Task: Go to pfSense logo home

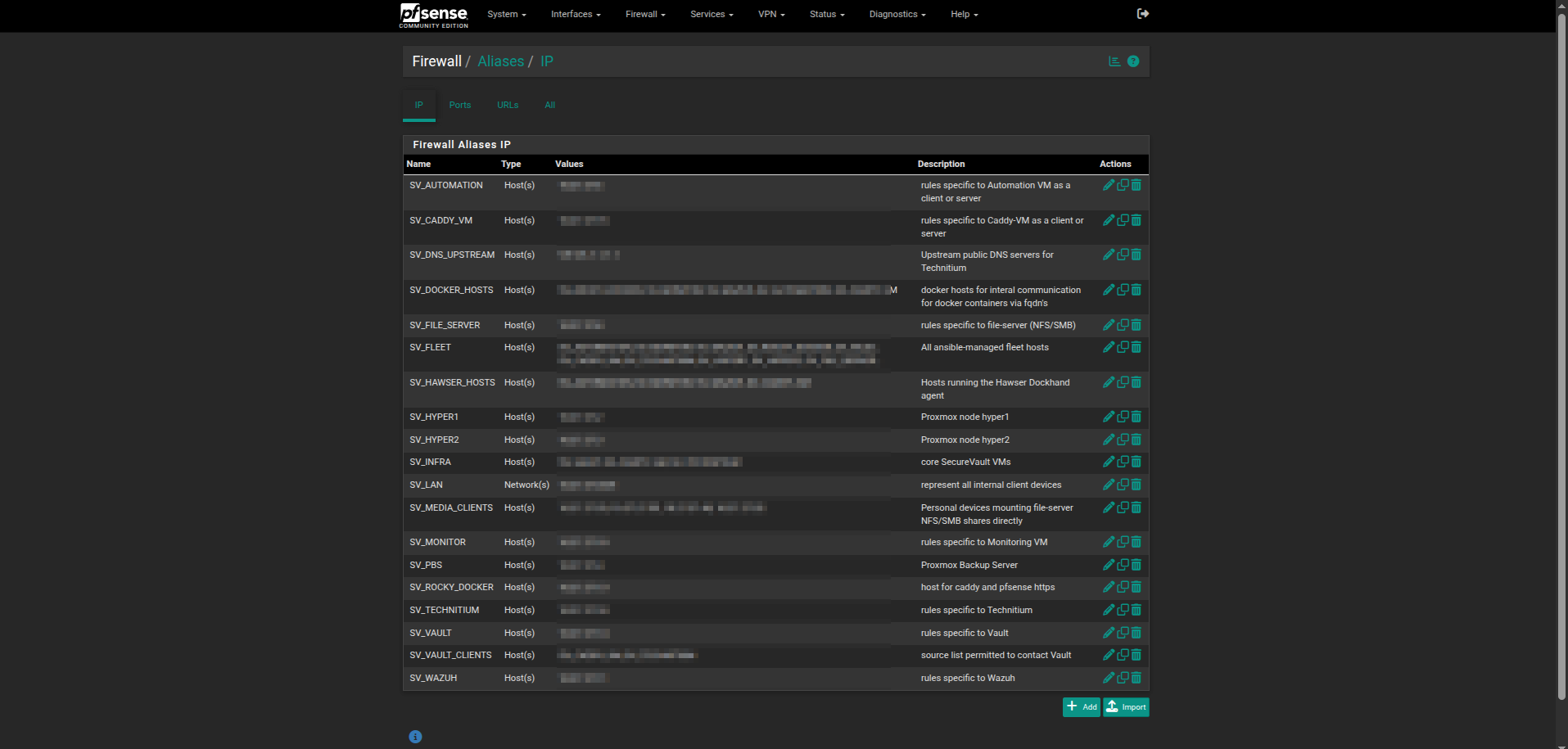Action: pyautogui.click(x=434, y=15)
